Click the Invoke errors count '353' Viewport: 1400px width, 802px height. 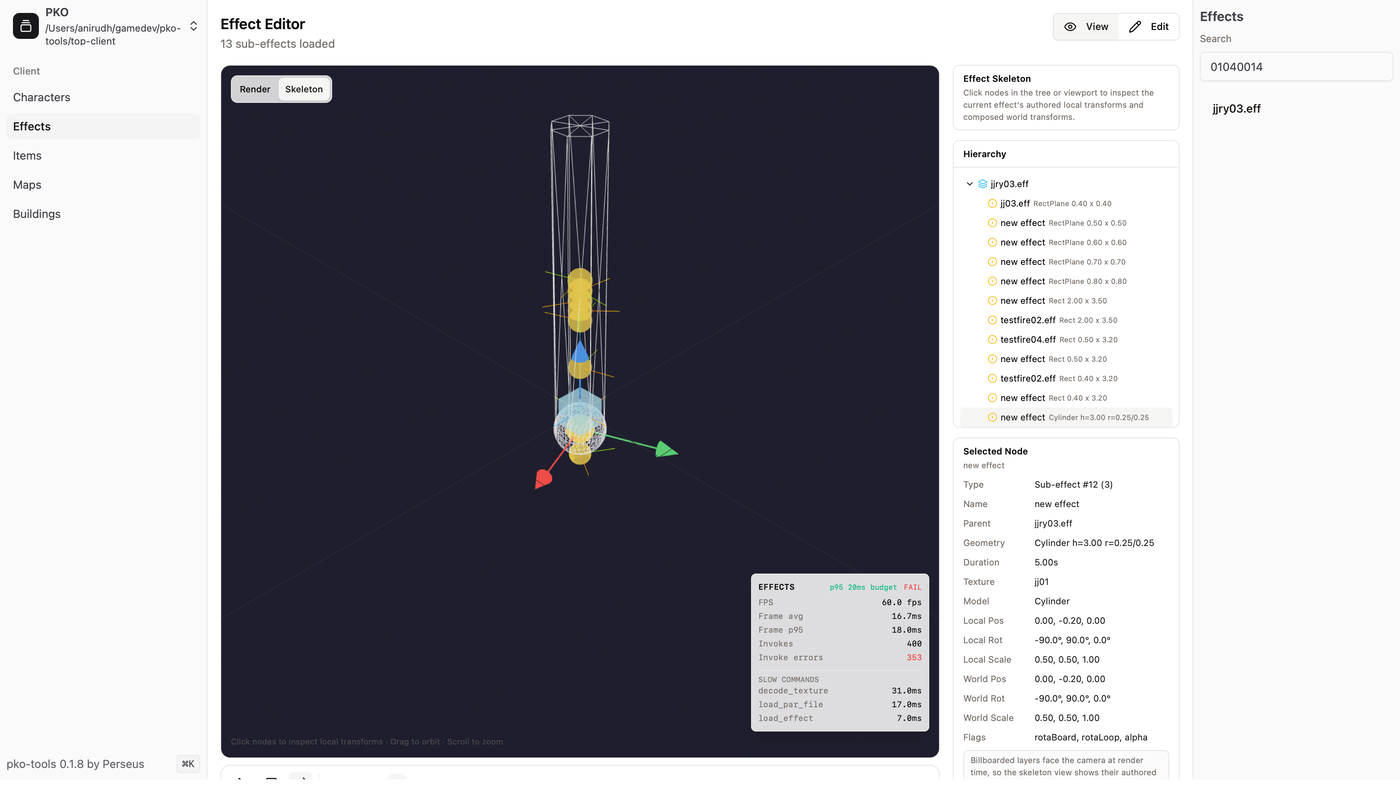point(914,658)
